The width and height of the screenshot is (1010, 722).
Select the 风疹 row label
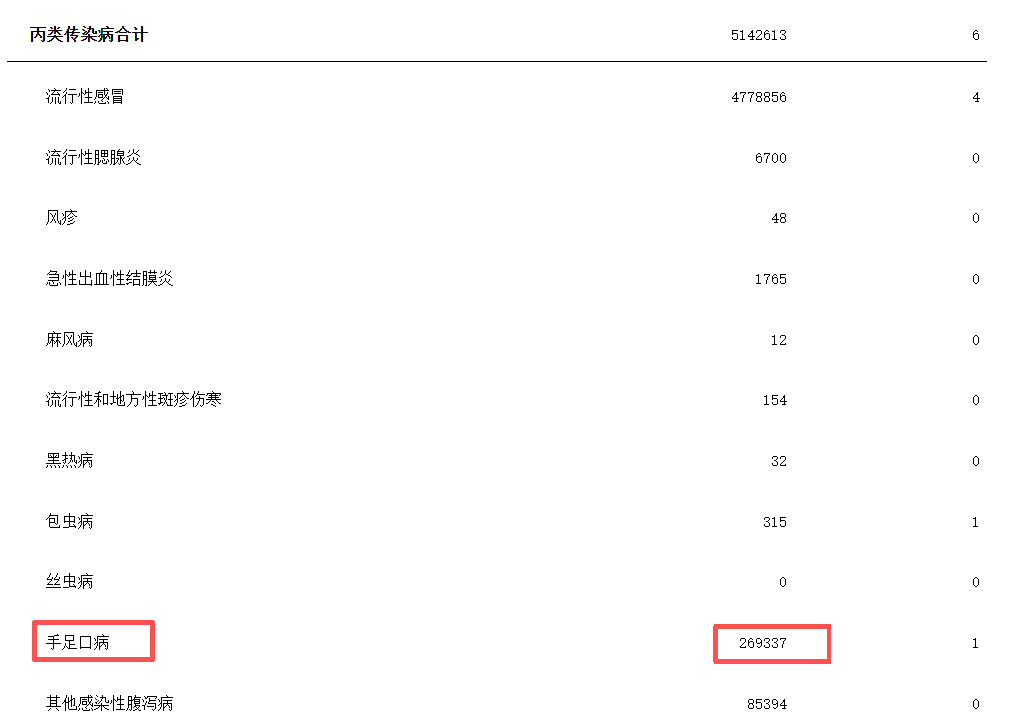(x=61, y=218)
